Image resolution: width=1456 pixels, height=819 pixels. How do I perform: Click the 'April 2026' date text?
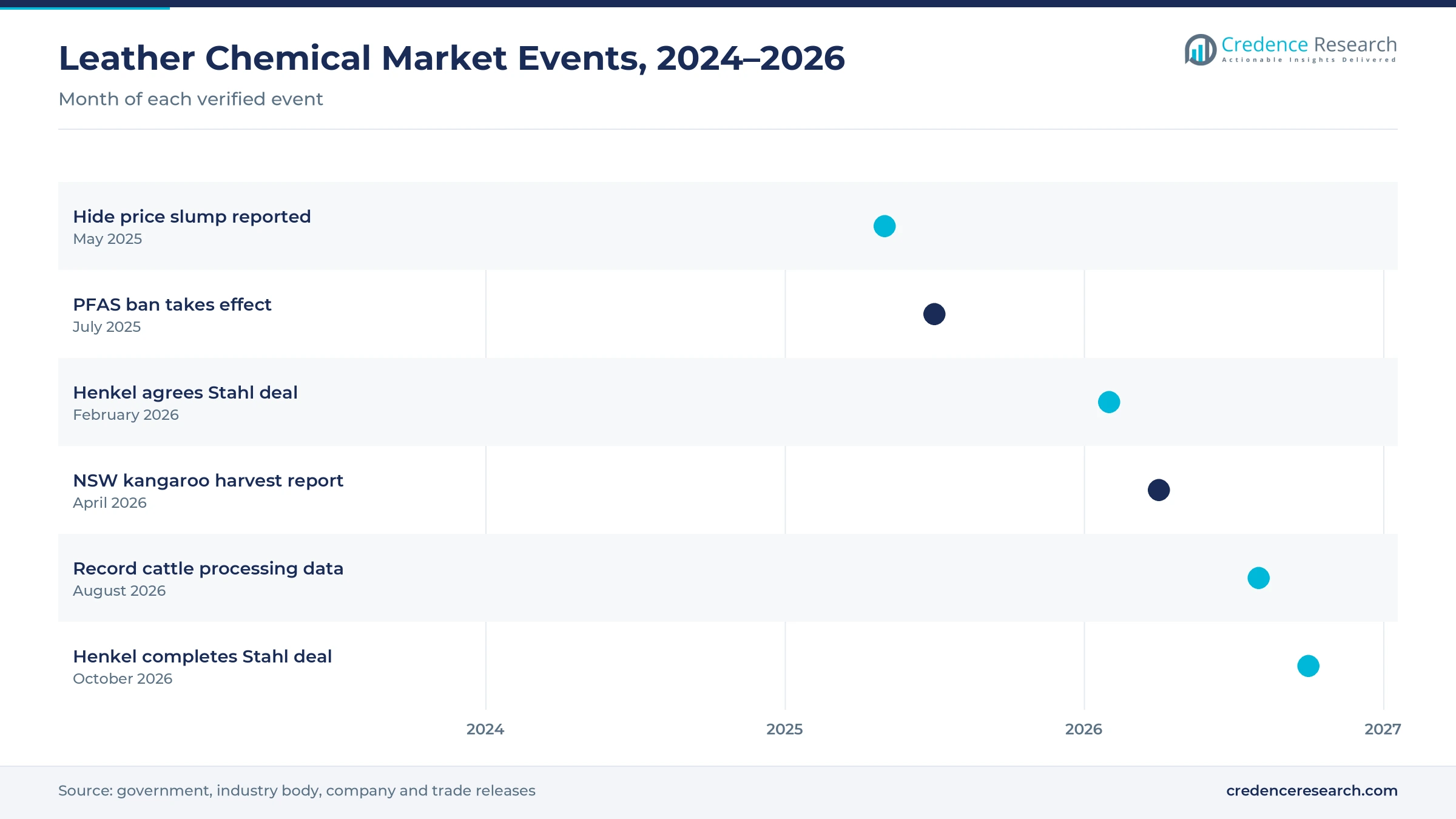[x=110, y=503]
